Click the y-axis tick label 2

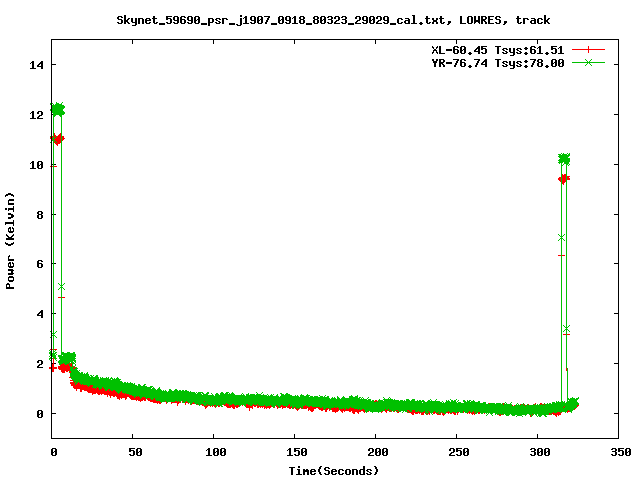(40, 364)
